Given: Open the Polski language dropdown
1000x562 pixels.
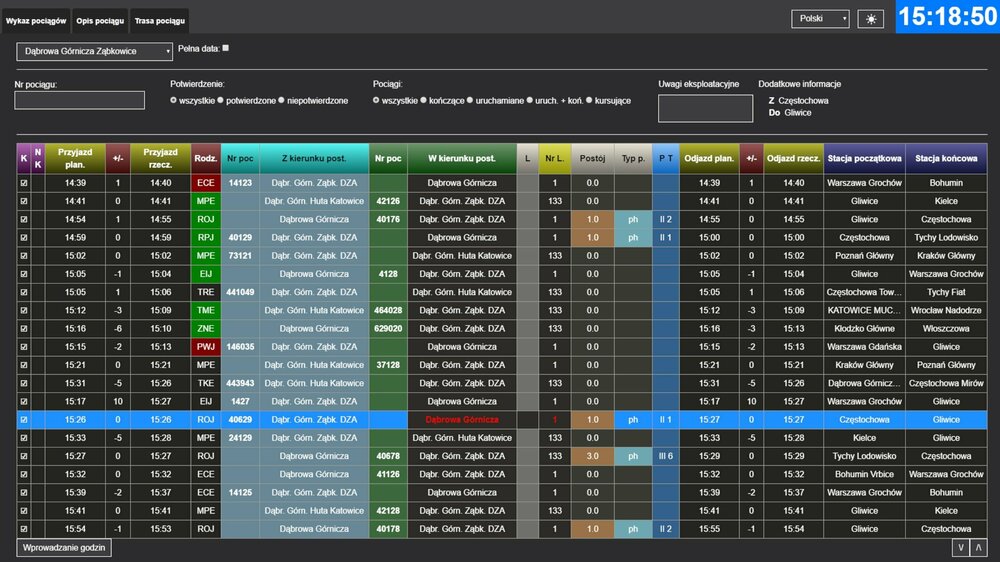Looking at the screenshot, I should pyautogui.click(x=821, y=19).
